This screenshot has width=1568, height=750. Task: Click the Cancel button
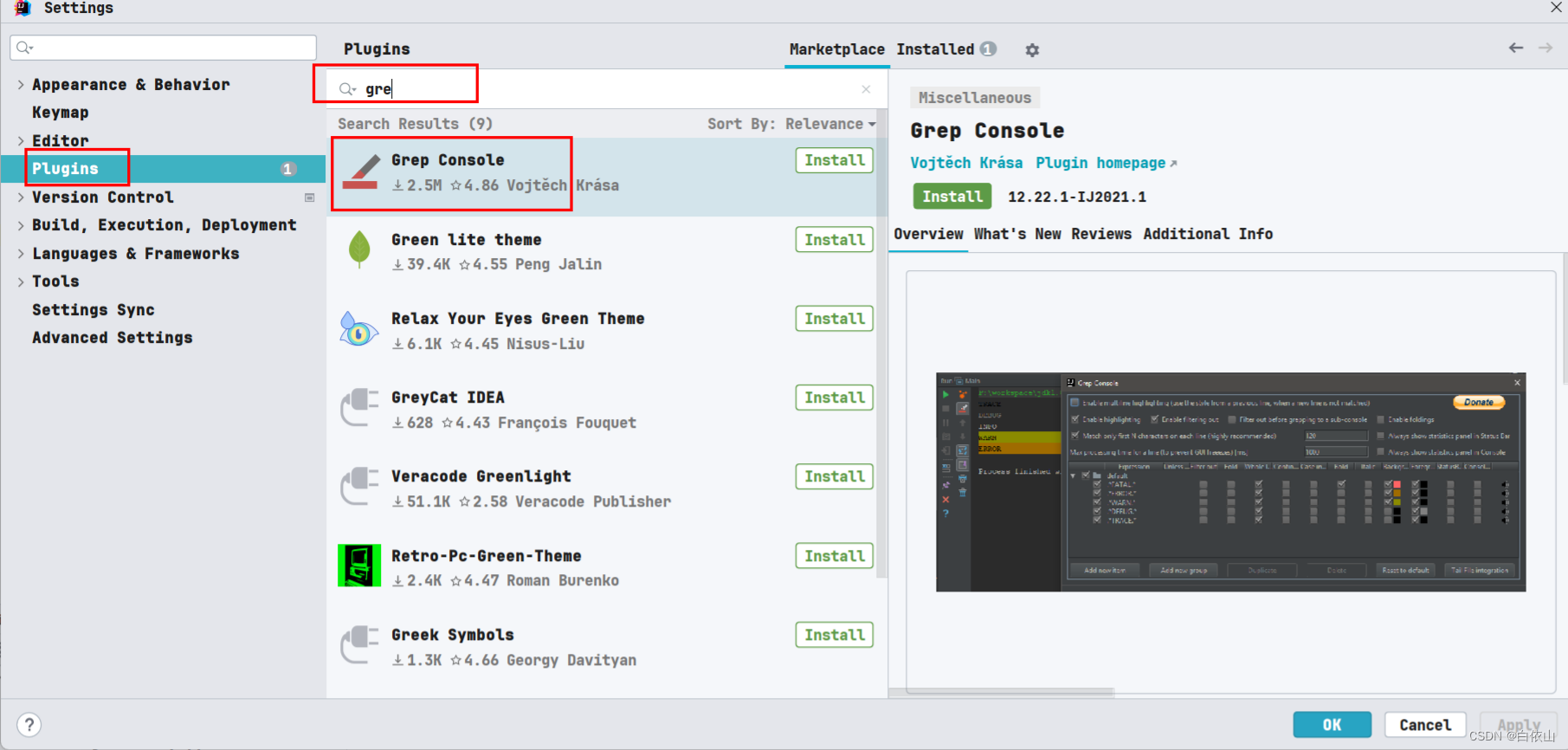click(x=1425, y=725)
